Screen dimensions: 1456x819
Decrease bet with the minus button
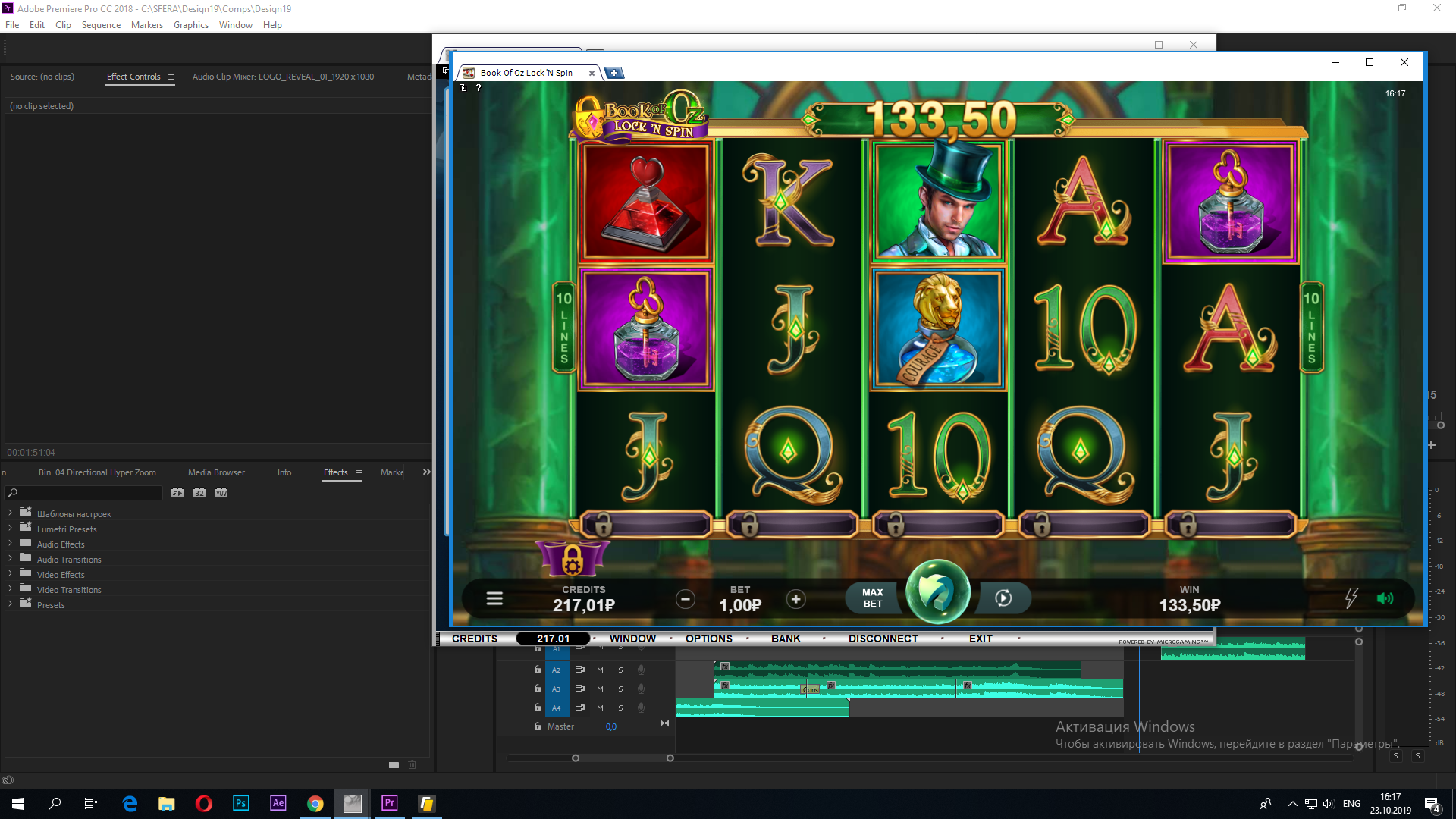point(686,599)
